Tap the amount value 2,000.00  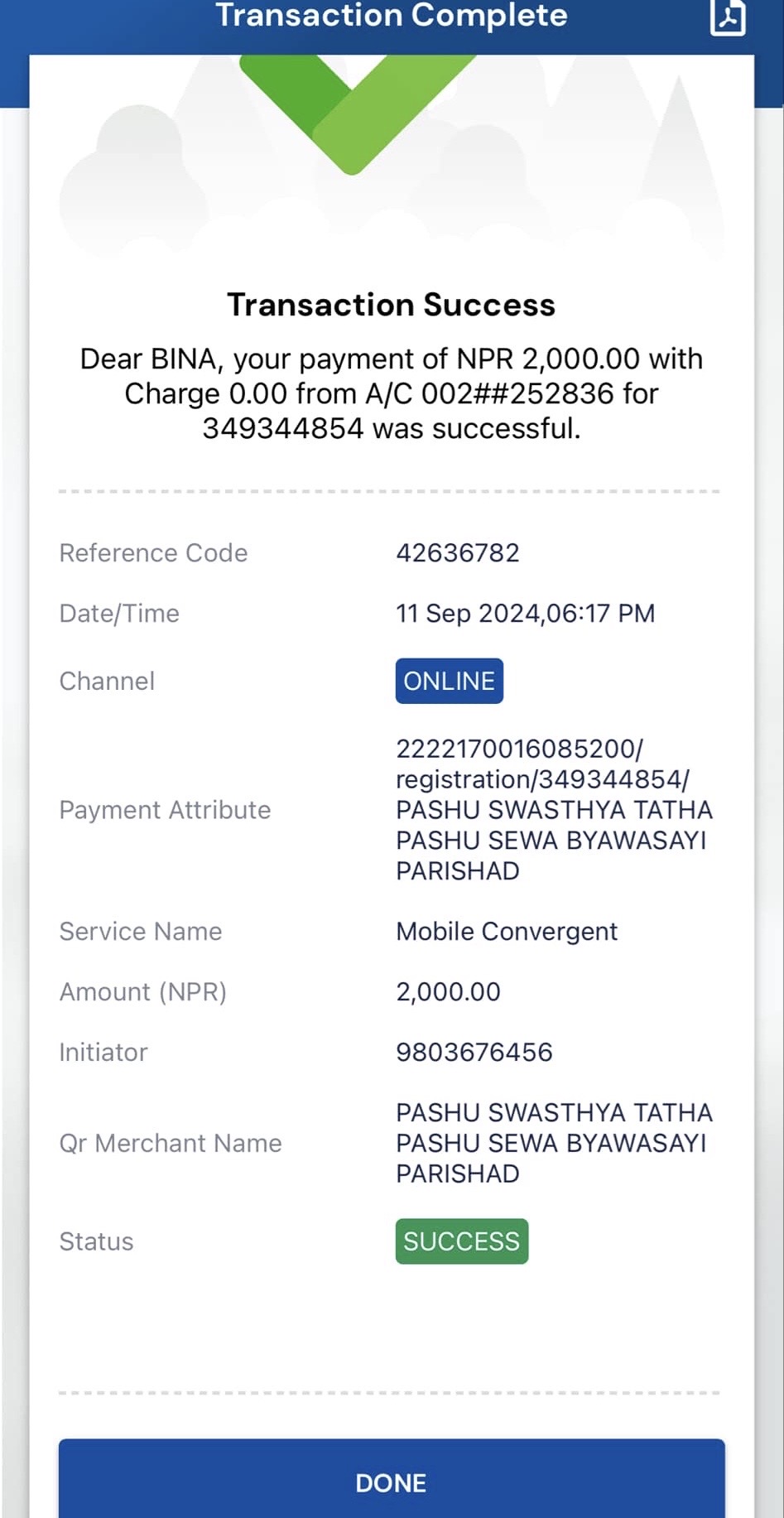pyautogui.click(x=448, y=991)
